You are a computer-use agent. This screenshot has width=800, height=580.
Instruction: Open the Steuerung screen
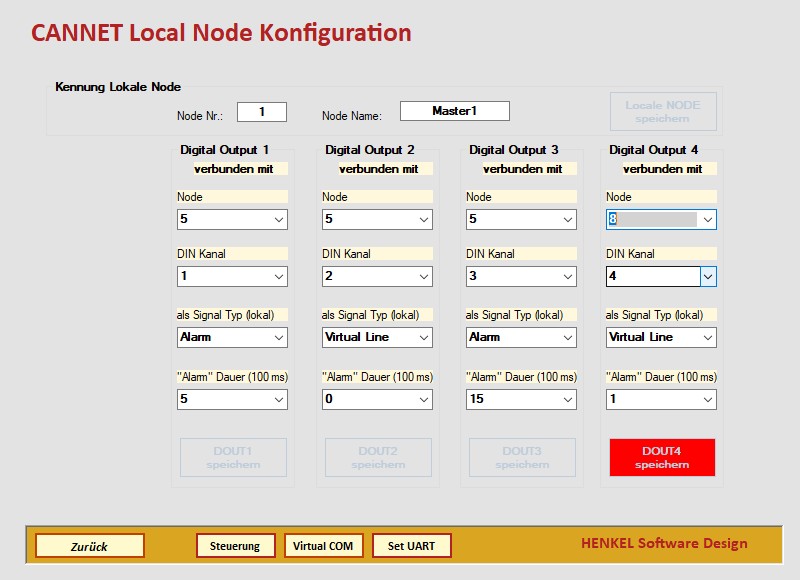(237, 545)
